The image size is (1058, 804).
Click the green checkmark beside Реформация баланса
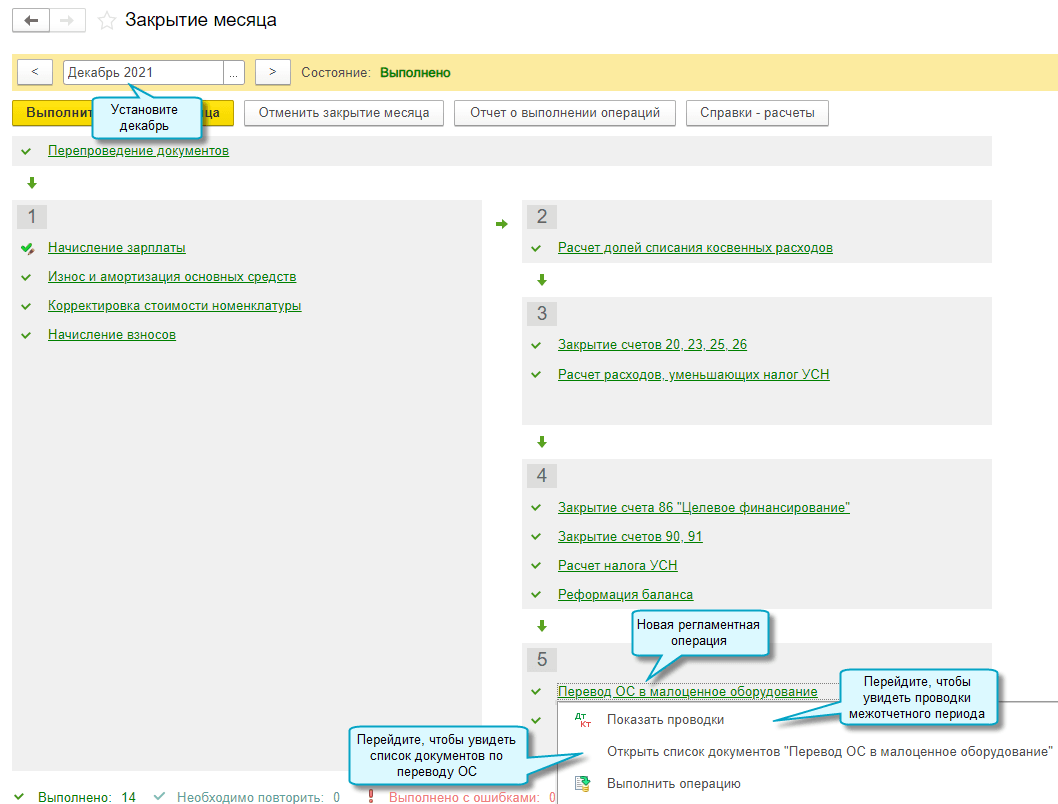(x=537, y=595)
